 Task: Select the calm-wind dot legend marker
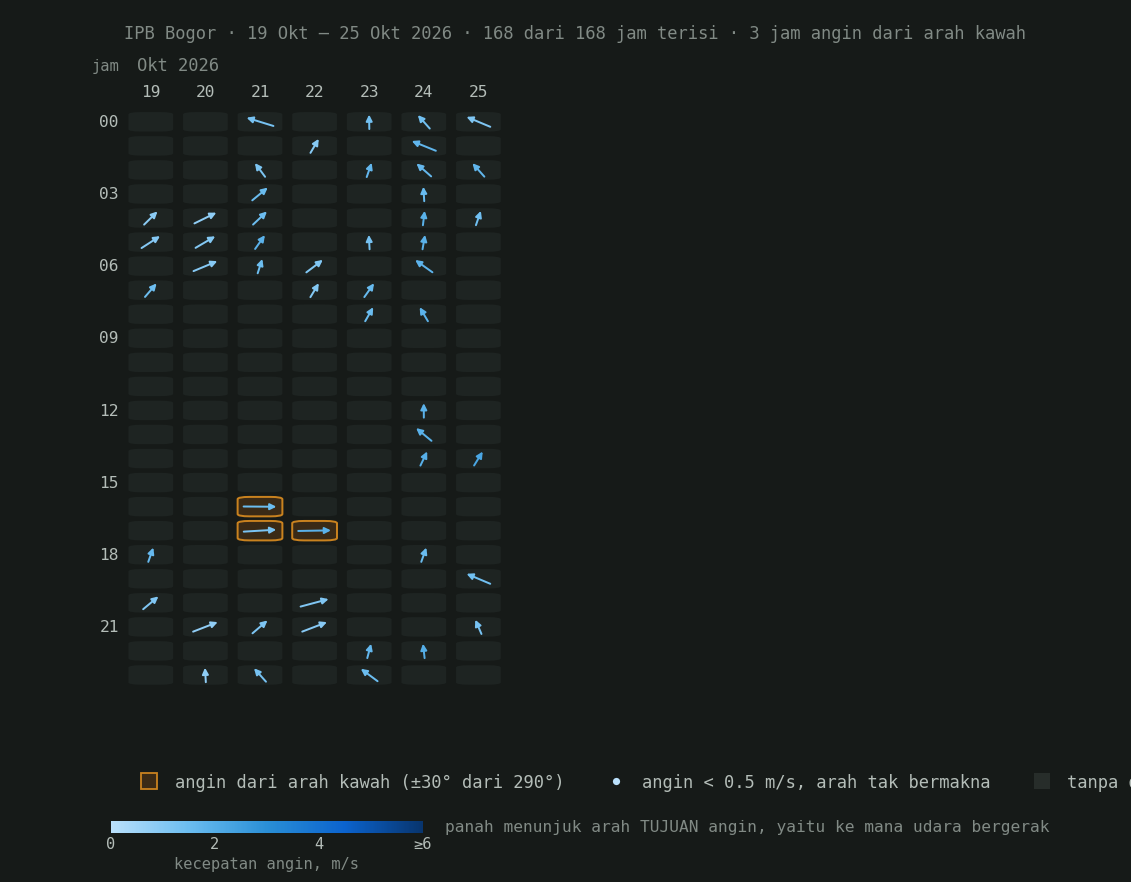click(616, 782)
